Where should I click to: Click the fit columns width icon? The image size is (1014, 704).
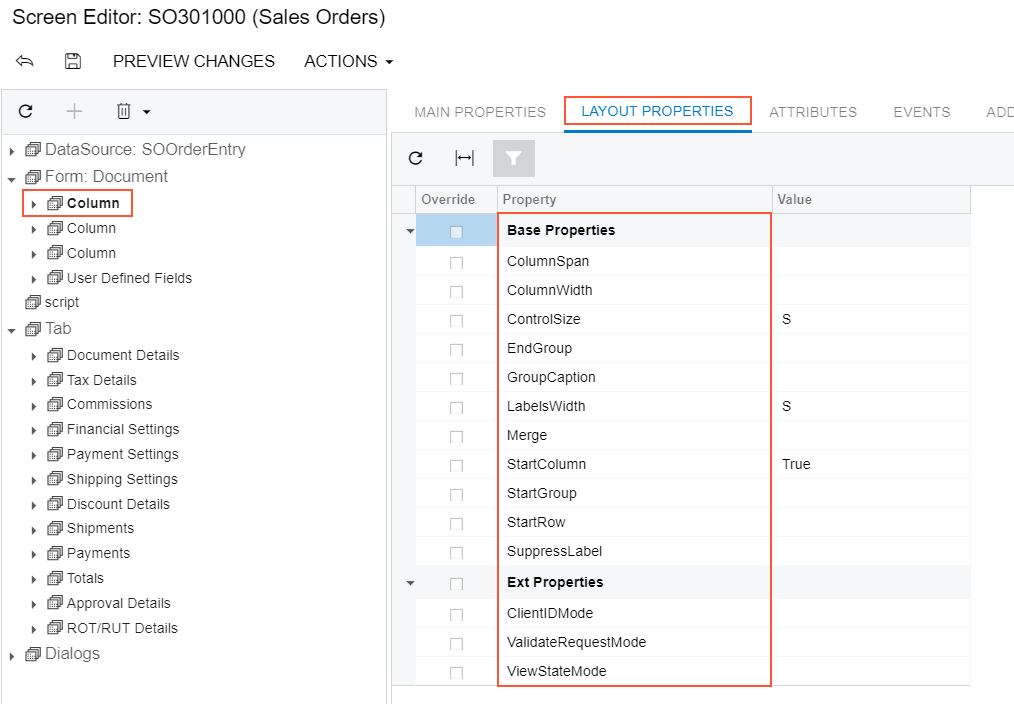click(464, 158)
